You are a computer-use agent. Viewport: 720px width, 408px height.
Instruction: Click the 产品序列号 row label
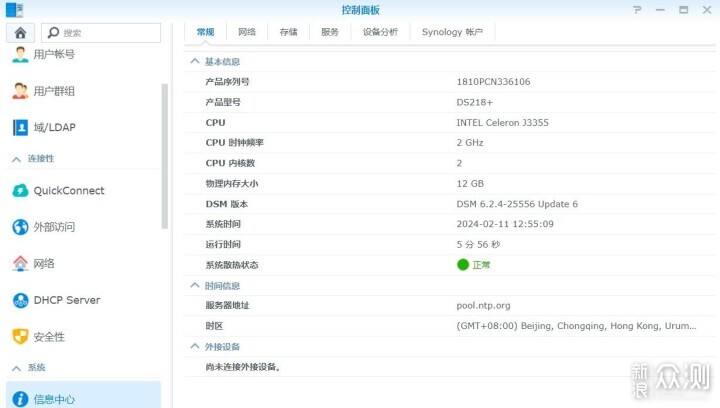227,82
